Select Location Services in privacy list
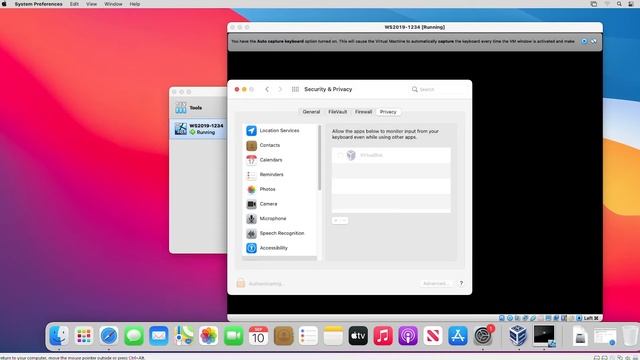The width and height of the screenshot is (640, 360). (x=280, y=131)
